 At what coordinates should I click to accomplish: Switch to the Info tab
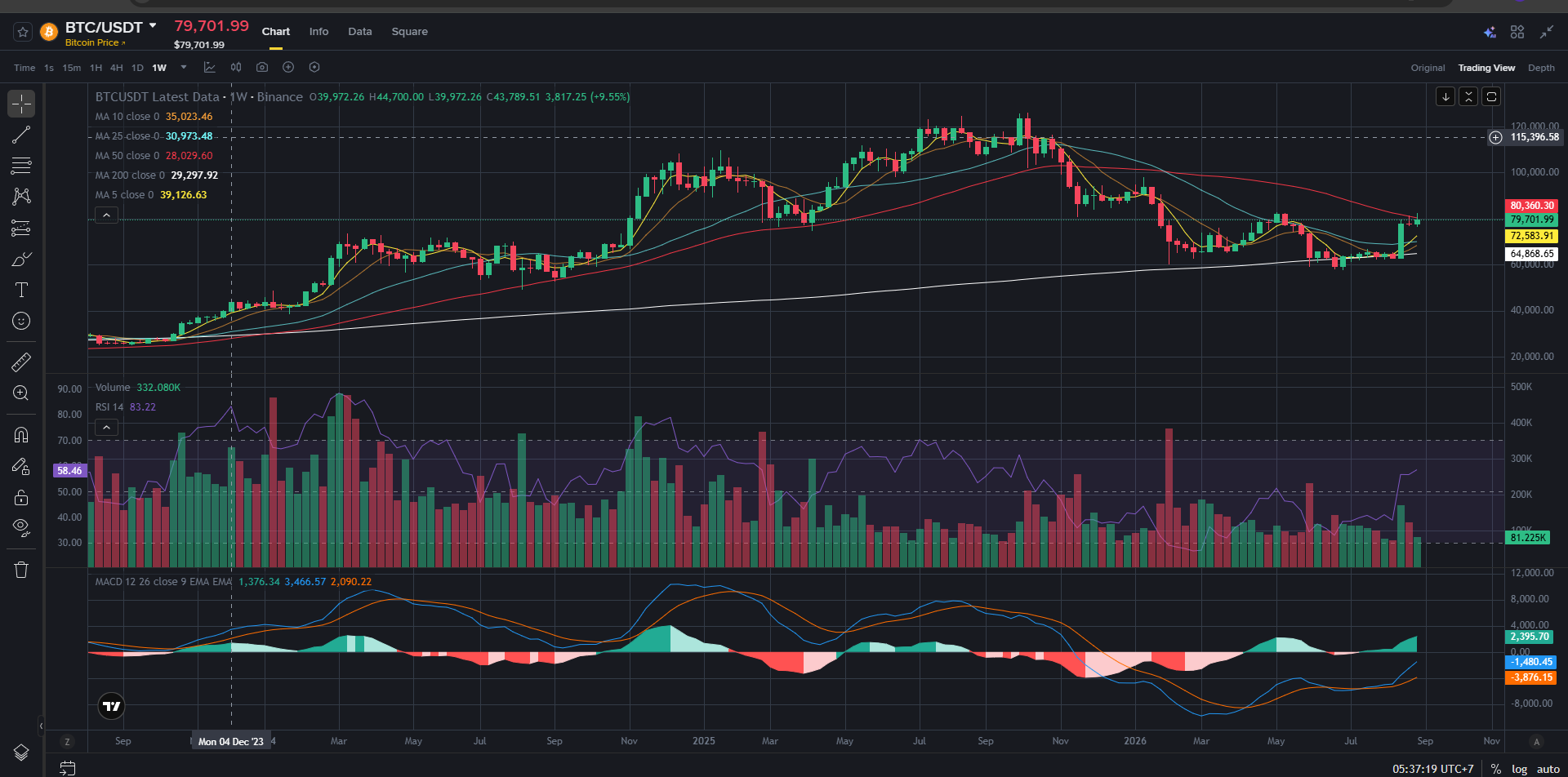tap(318, 32)
